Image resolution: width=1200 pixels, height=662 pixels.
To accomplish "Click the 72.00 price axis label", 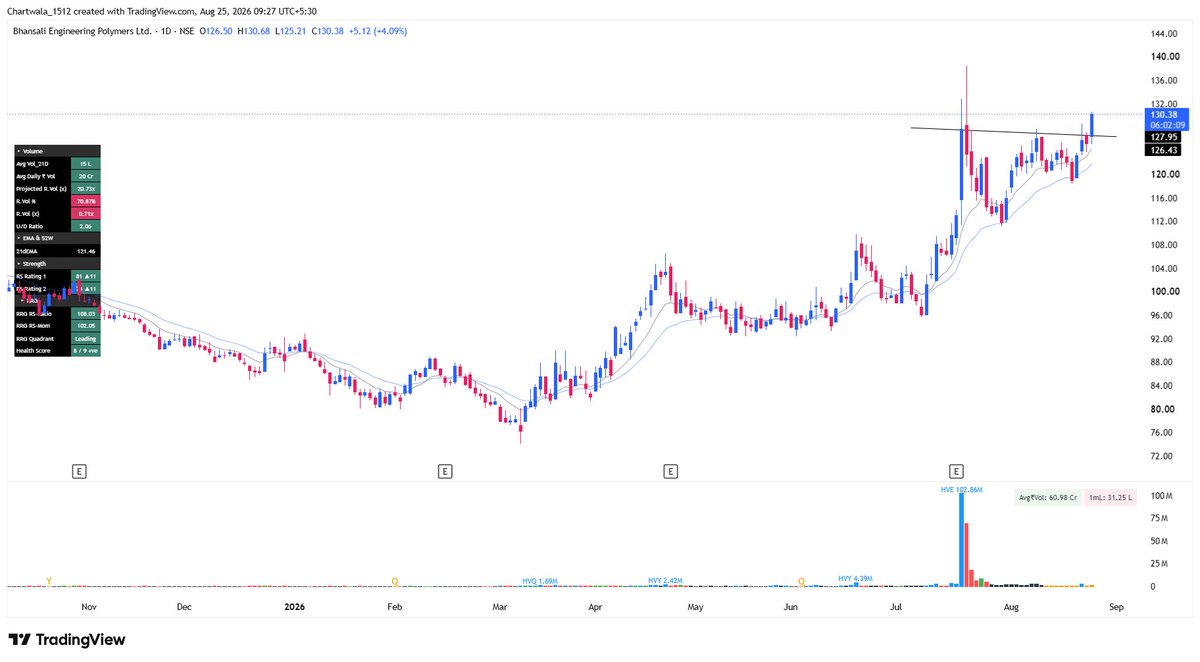I will click(1162, 456).
